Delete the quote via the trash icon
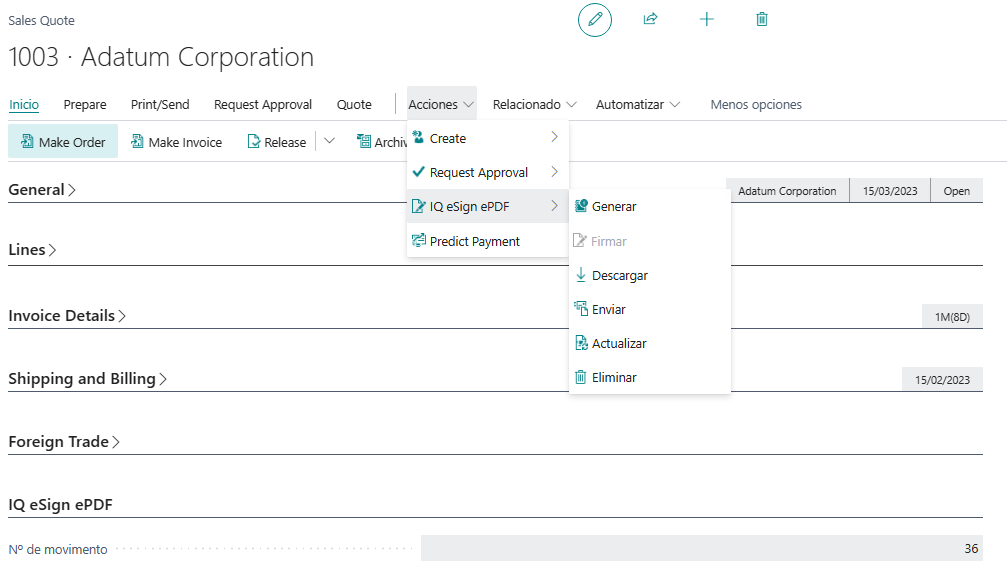1007x580 pixels. pyautogui.click(x=761, y=19)
